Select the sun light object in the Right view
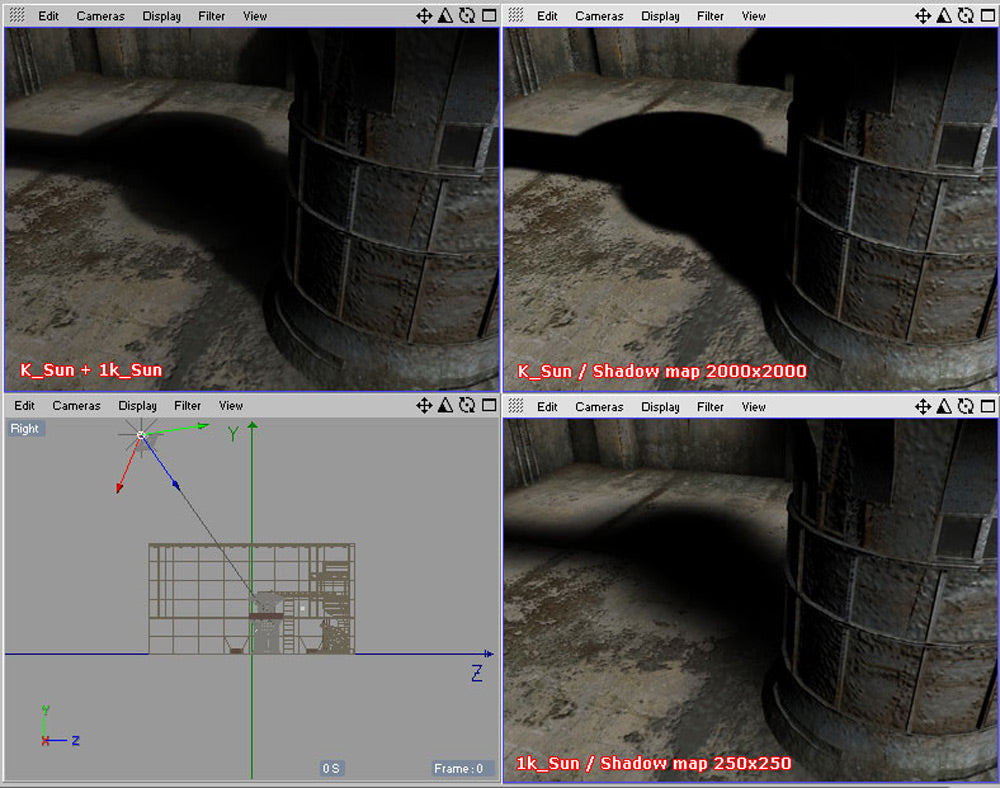 141,435
